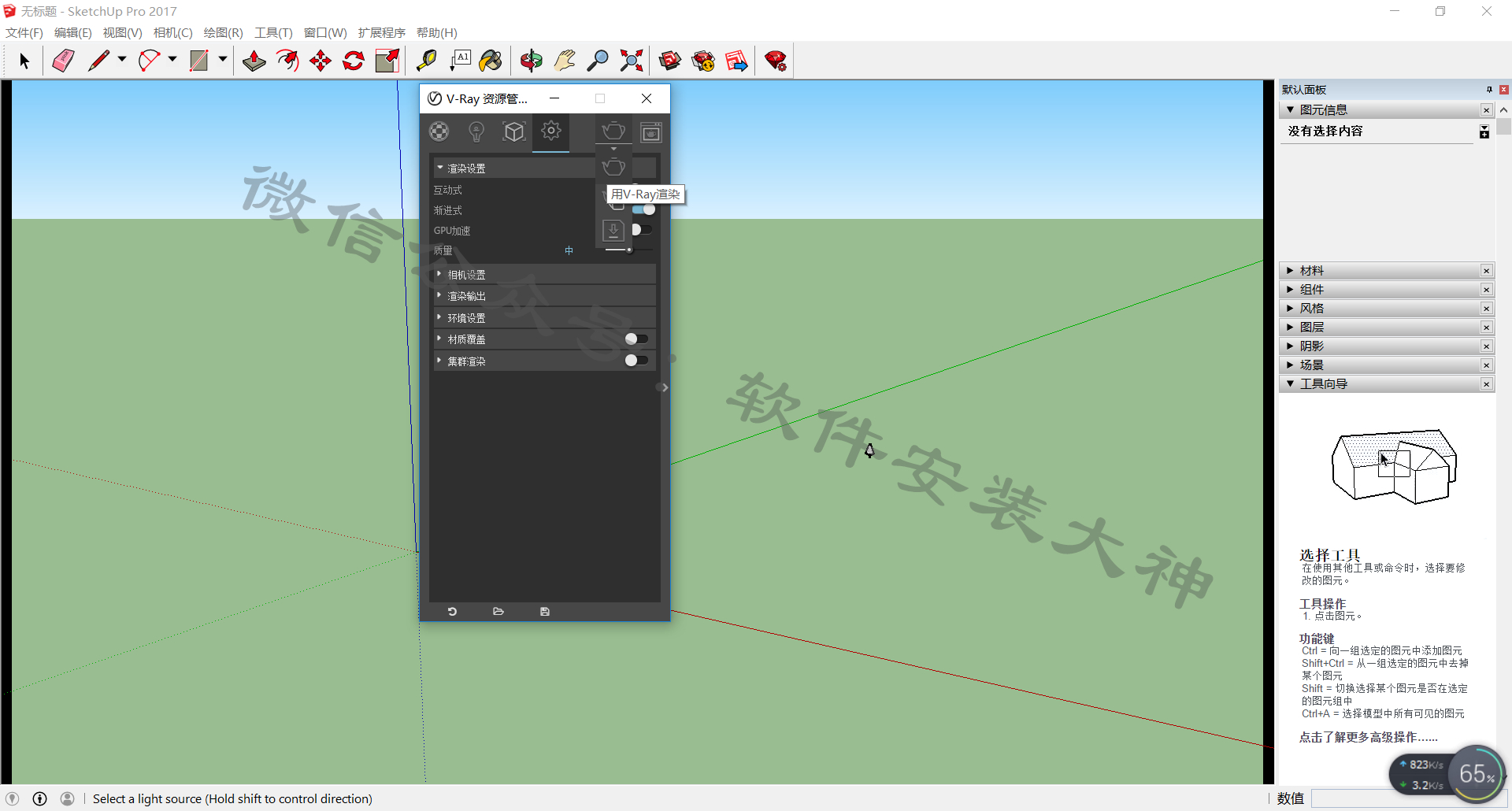
Task: Select the Tape Measure tool
Action: 426,61
